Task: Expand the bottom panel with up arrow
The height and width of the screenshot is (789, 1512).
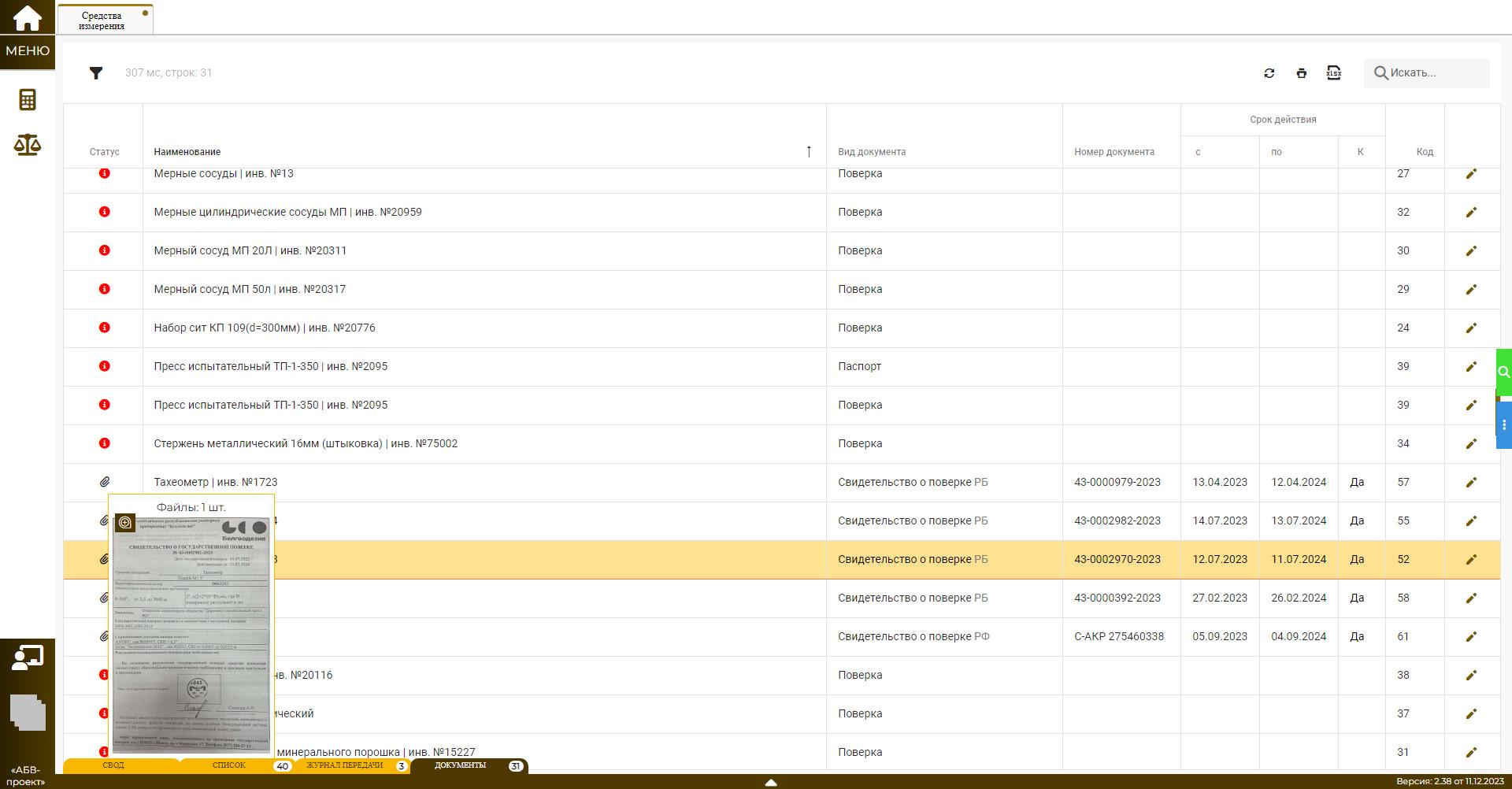Action: (771, 782)
